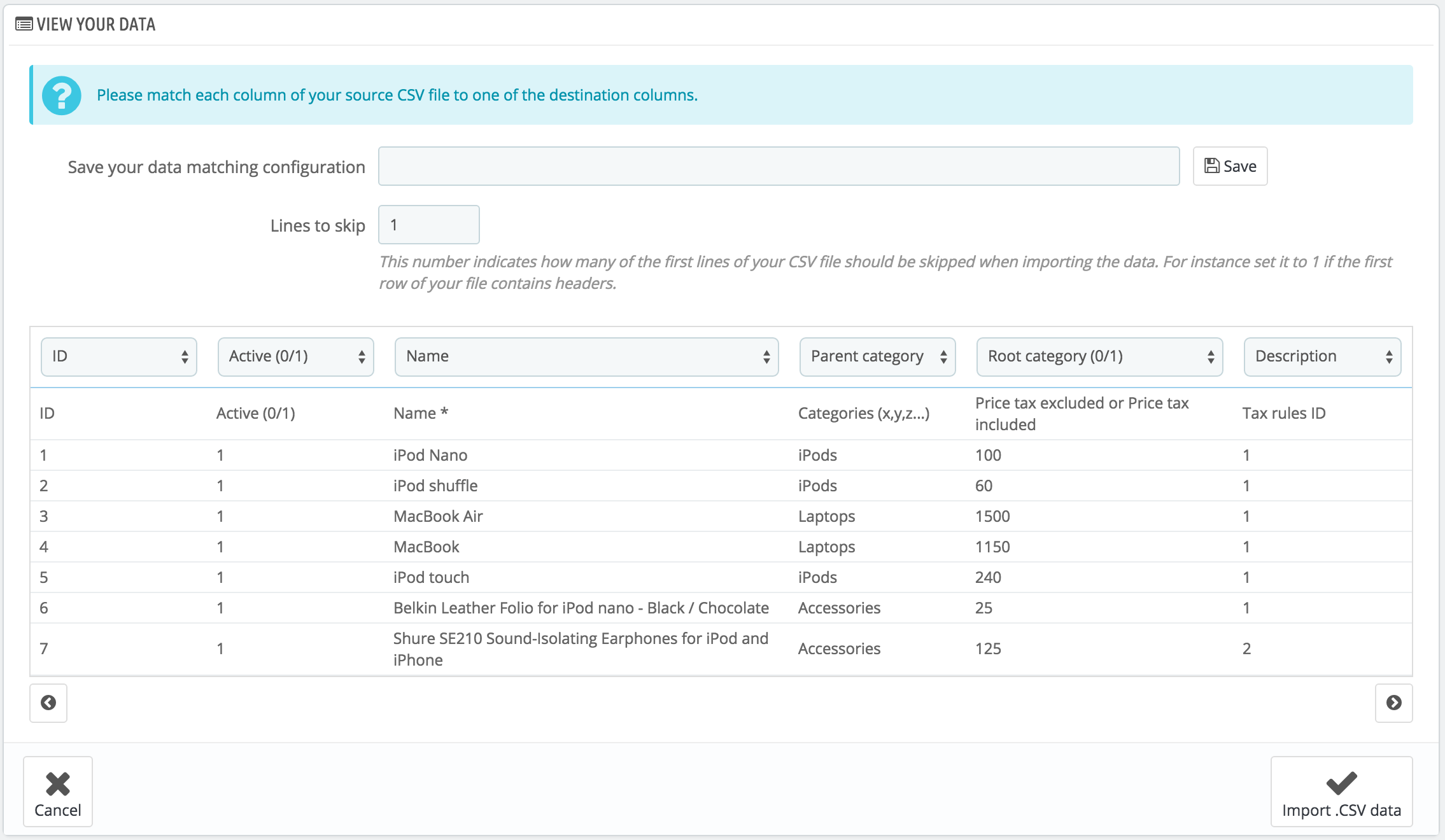Open the Active (0/1) column dropdown
1445x840 pixels.
point(295,356)
